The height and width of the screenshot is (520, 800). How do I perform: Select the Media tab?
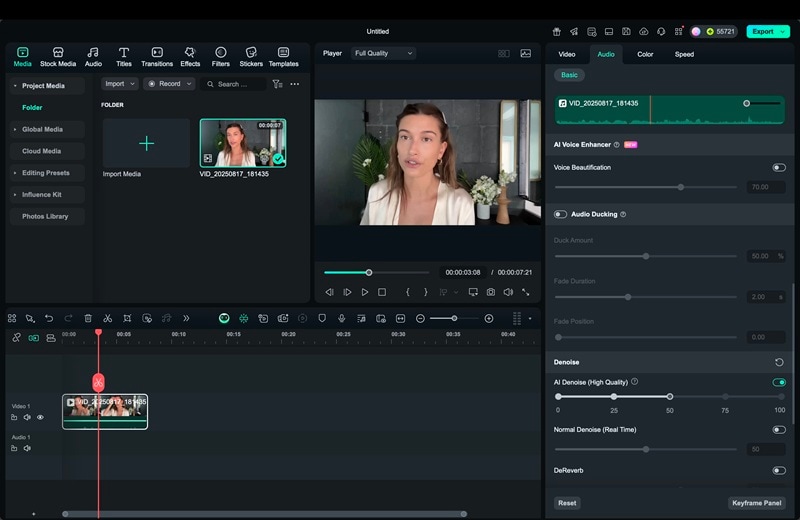click(x=22, y=57)
